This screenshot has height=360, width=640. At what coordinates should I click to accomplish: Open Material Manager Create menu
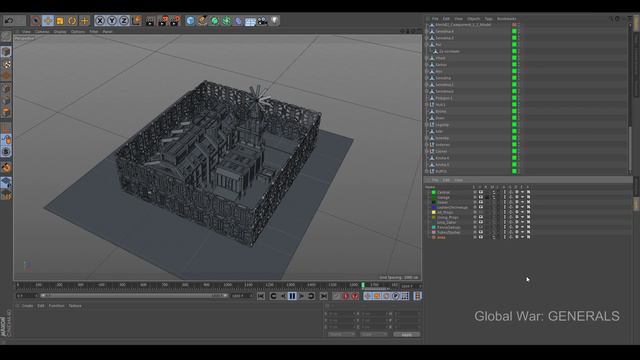[x=27, y=306]
